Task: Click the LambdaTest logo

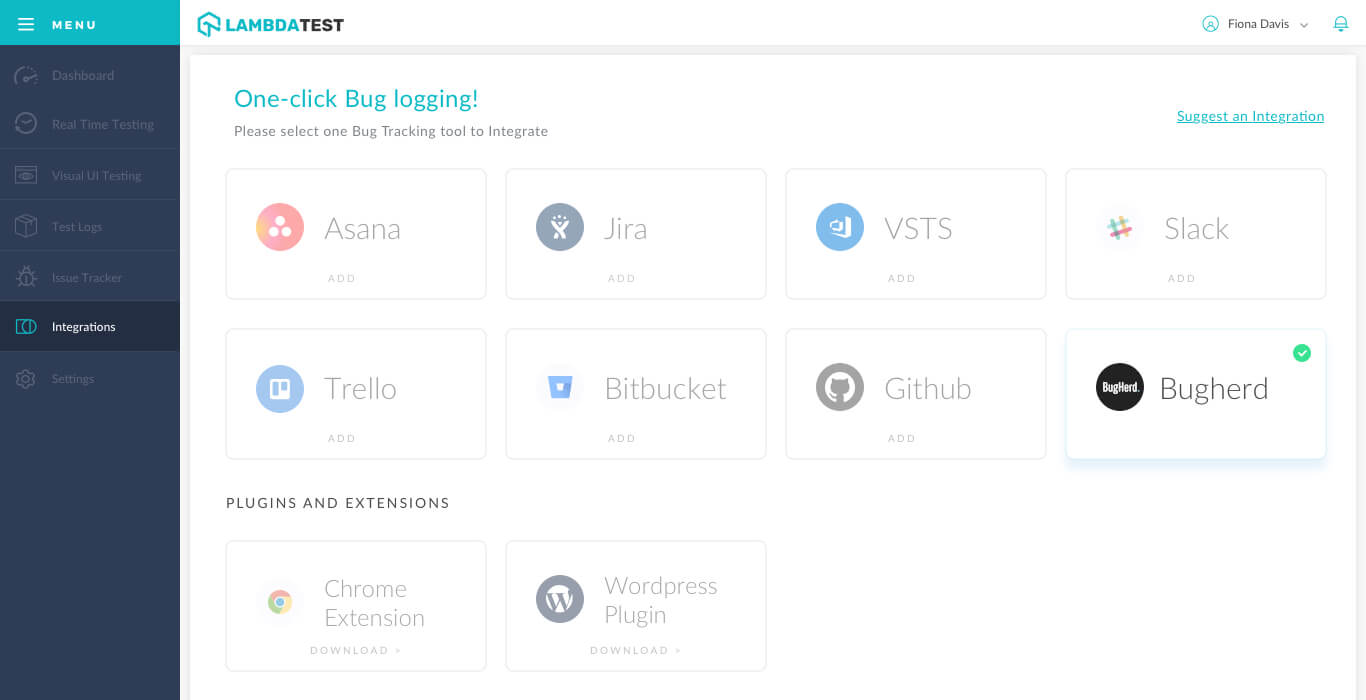Action: pos(270,23)
